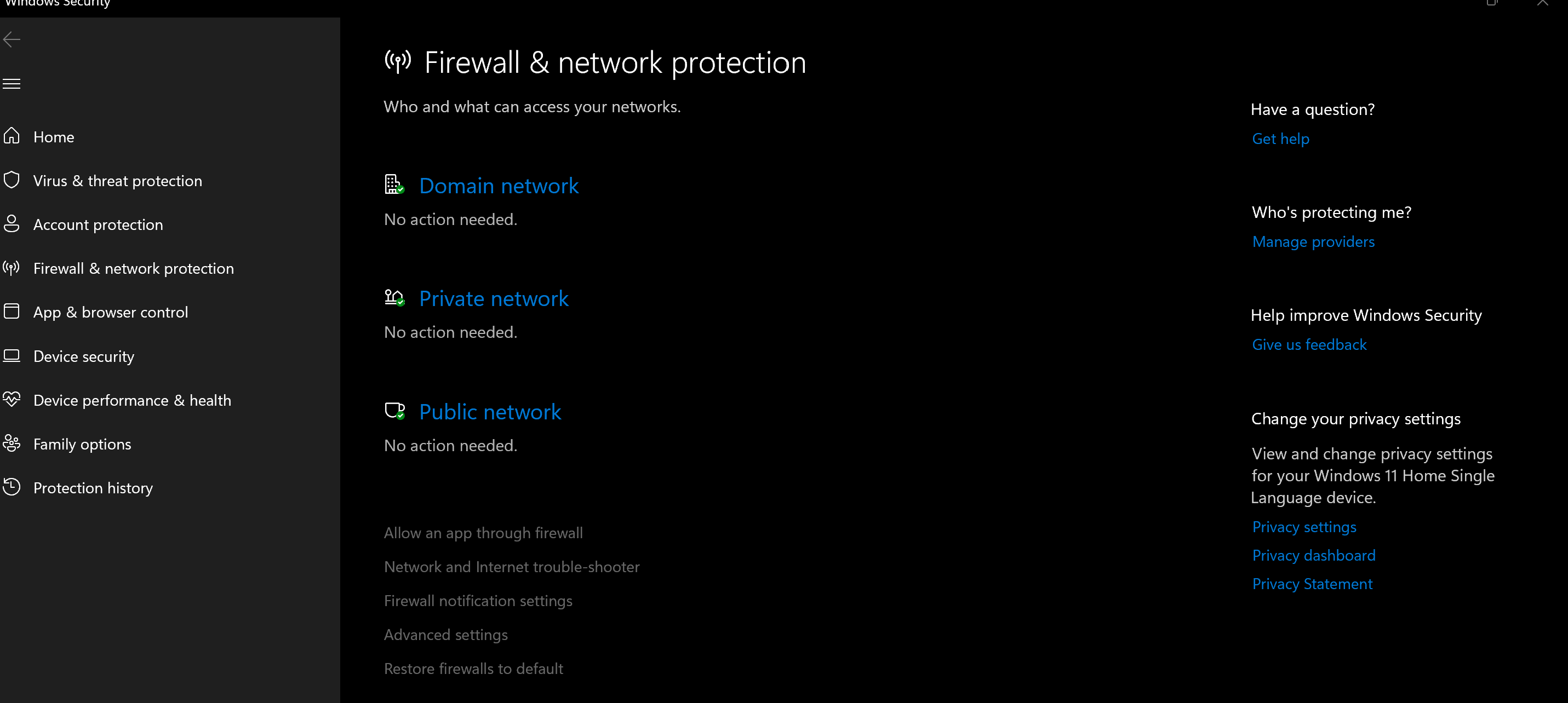The image size is (1568, 703).
Task: Open the Private network settings
Action: pos(494,298)
